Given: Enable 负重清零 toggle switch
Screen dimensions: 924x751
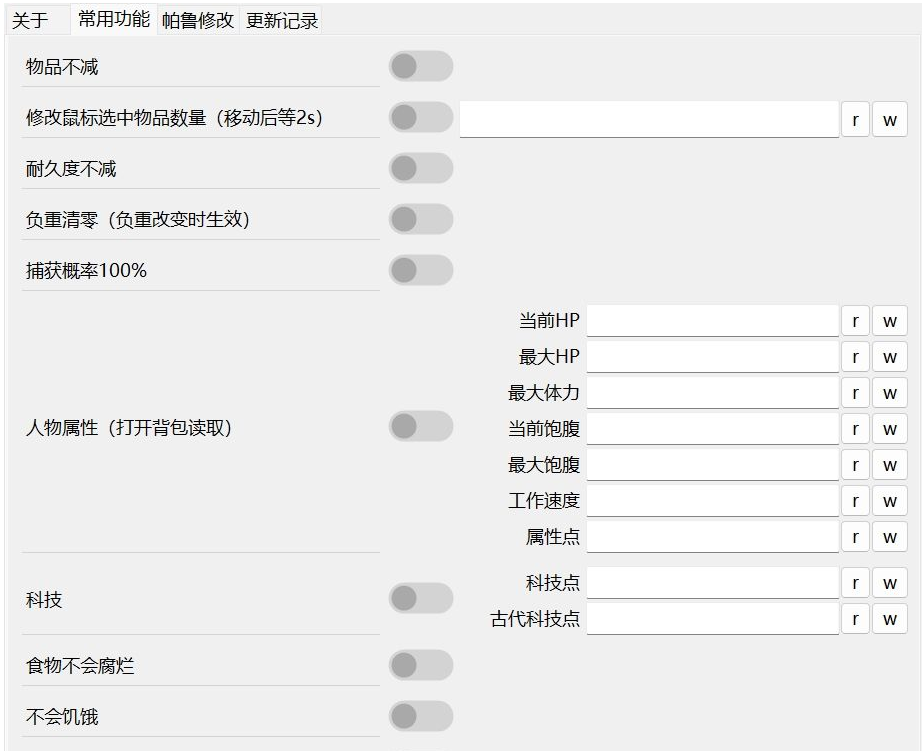Looking at the screenshot, I should (x=420, y=219).
